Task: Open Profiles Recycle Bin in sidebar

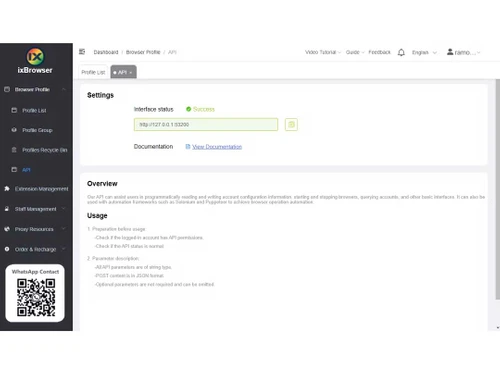Action: 45,150
